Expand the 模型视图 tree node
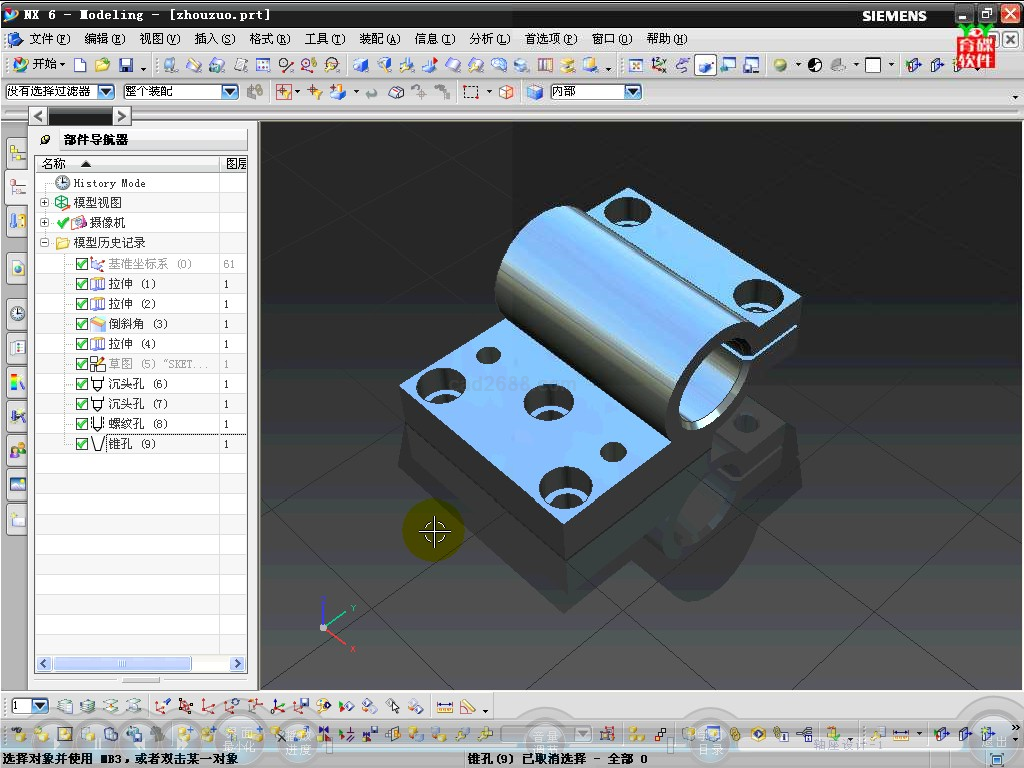 44,203
